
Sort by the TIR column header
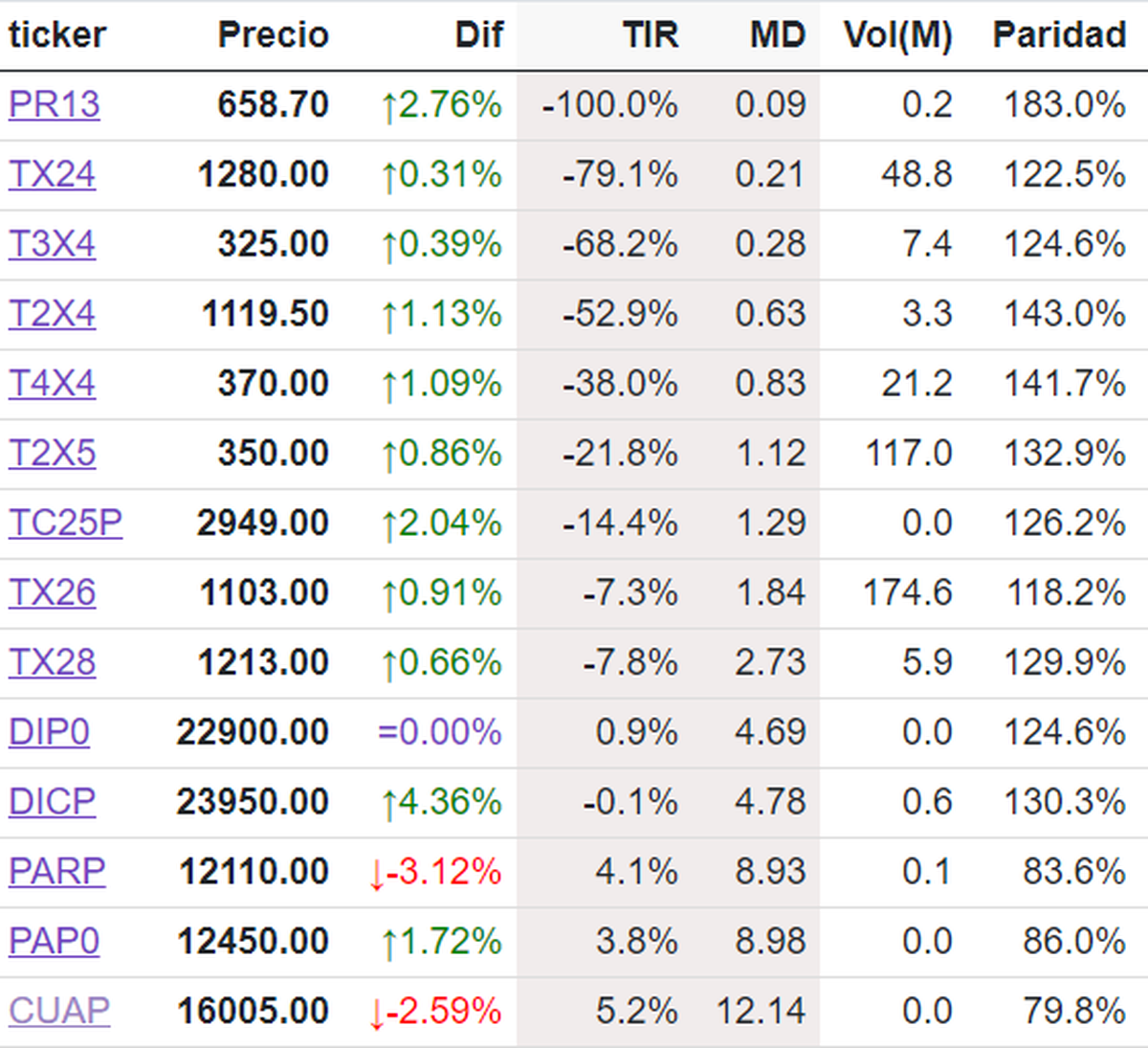651,35
